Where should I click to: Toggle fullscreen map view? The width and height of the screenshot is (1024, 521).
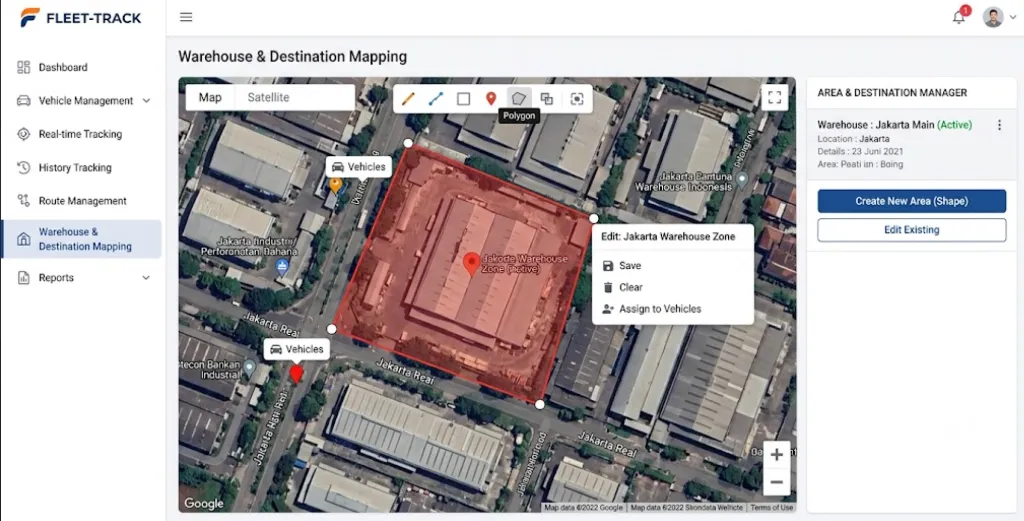click(775, 97)
